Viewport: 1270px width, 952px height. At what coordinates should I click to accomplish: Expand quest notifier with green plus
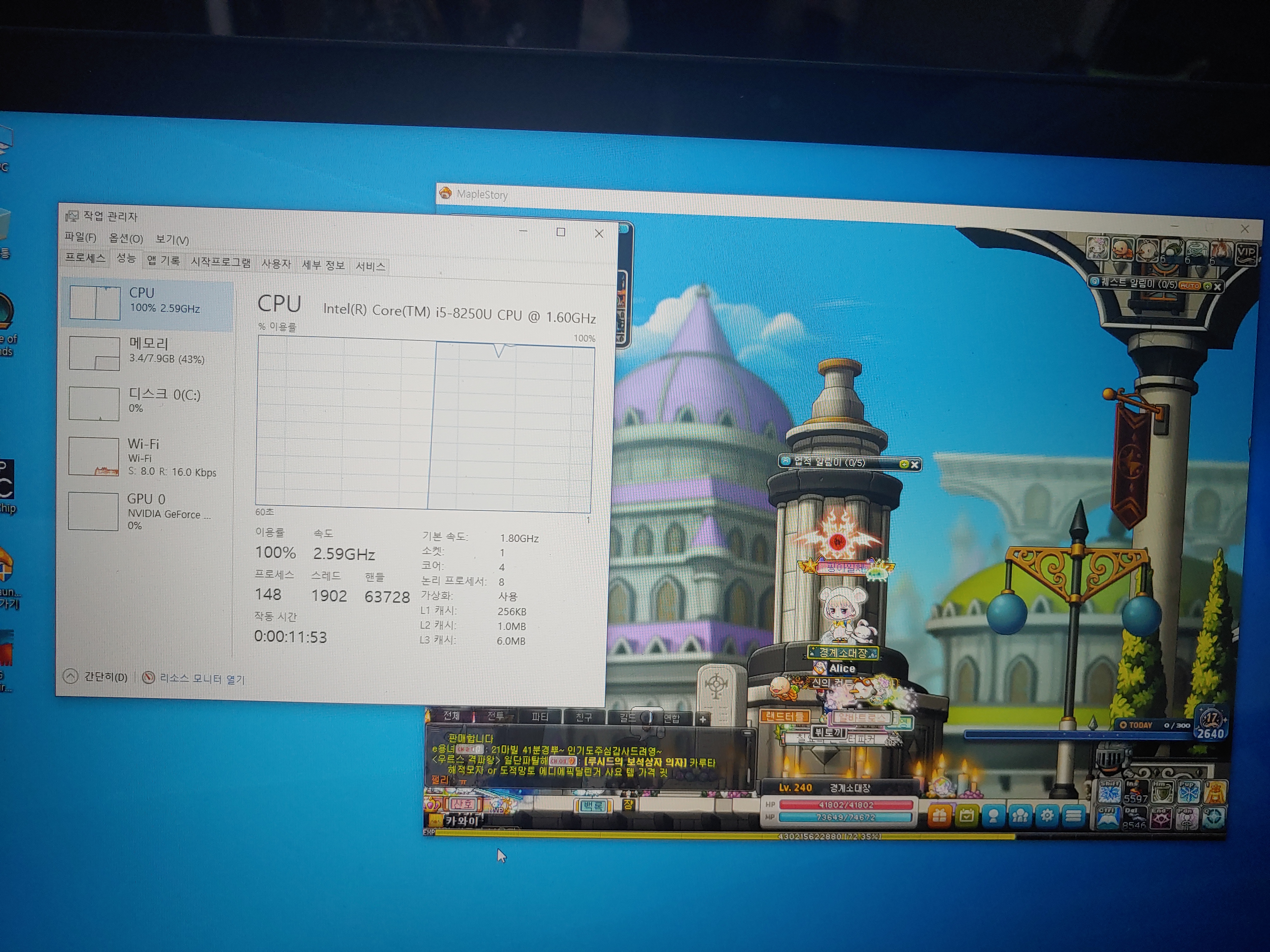(x=1207, y=286)
